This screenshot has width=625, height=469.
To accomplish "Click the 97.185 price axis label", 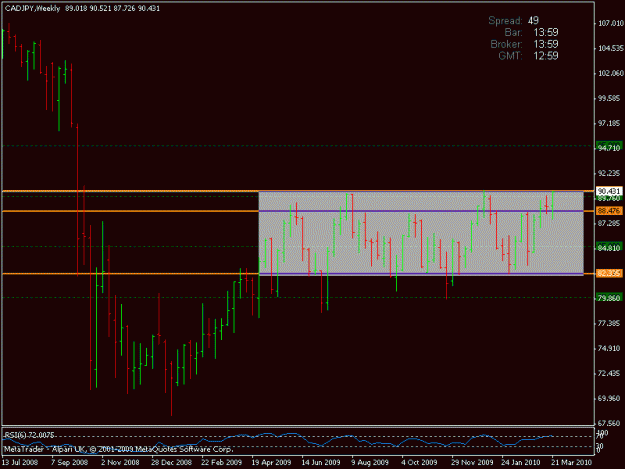I will point(610,124).
